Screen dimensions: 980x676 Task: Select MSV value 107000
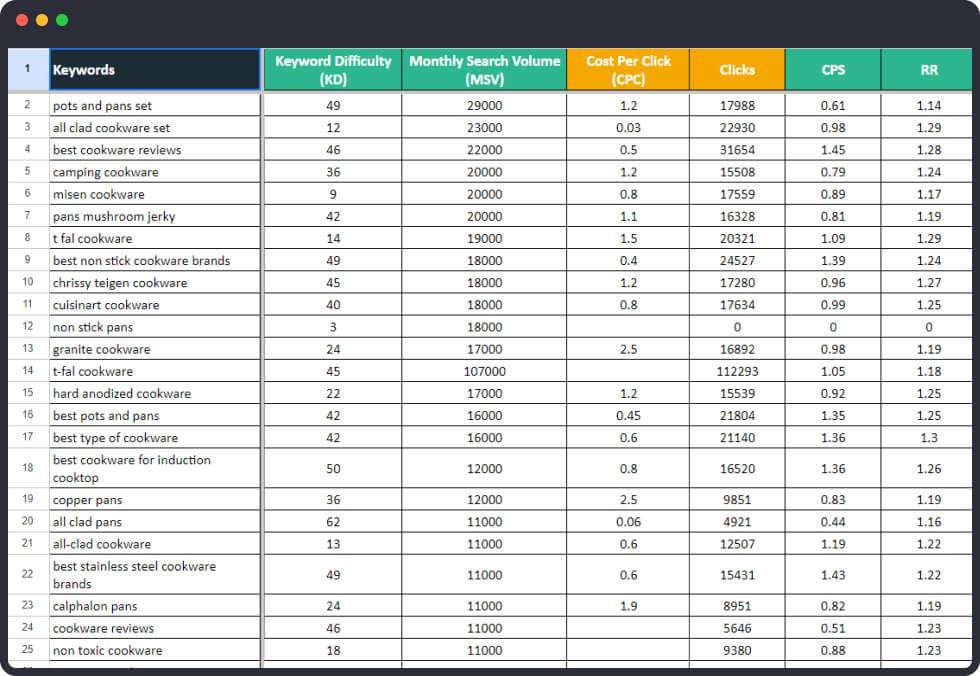(484, 371)
